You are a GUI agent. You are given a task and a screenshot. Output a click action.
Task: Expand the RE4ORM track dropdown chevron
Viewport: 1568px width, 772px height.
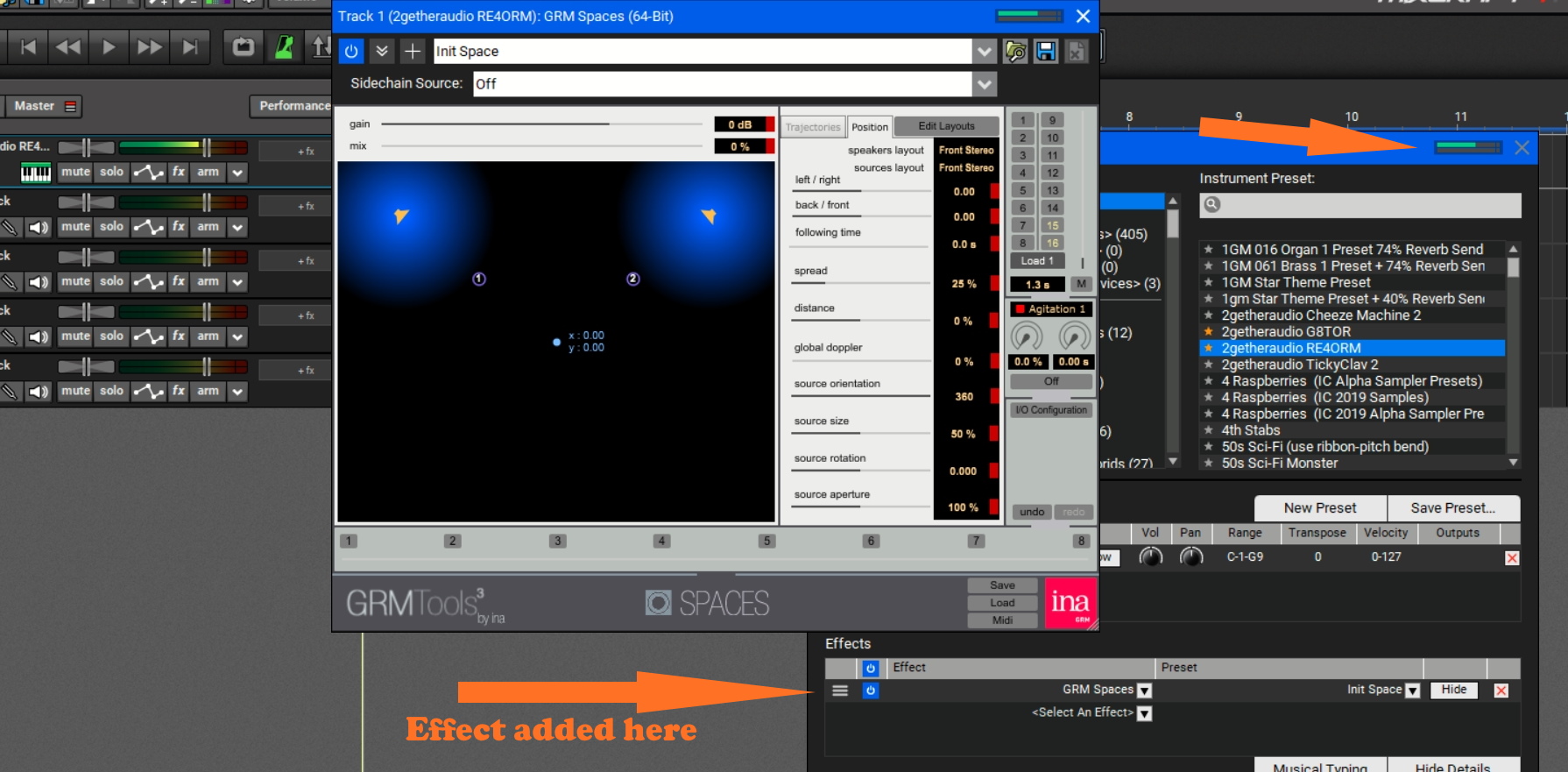point(237,173)
